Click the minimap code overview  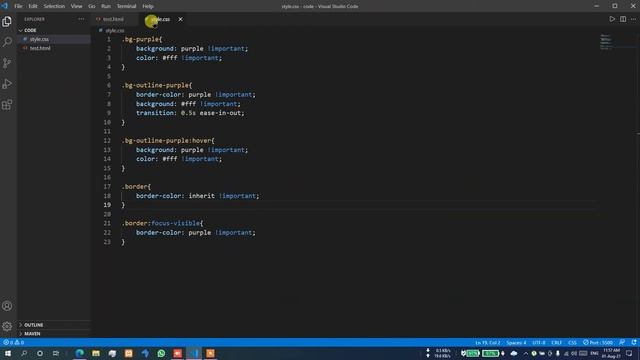point(607,42)
